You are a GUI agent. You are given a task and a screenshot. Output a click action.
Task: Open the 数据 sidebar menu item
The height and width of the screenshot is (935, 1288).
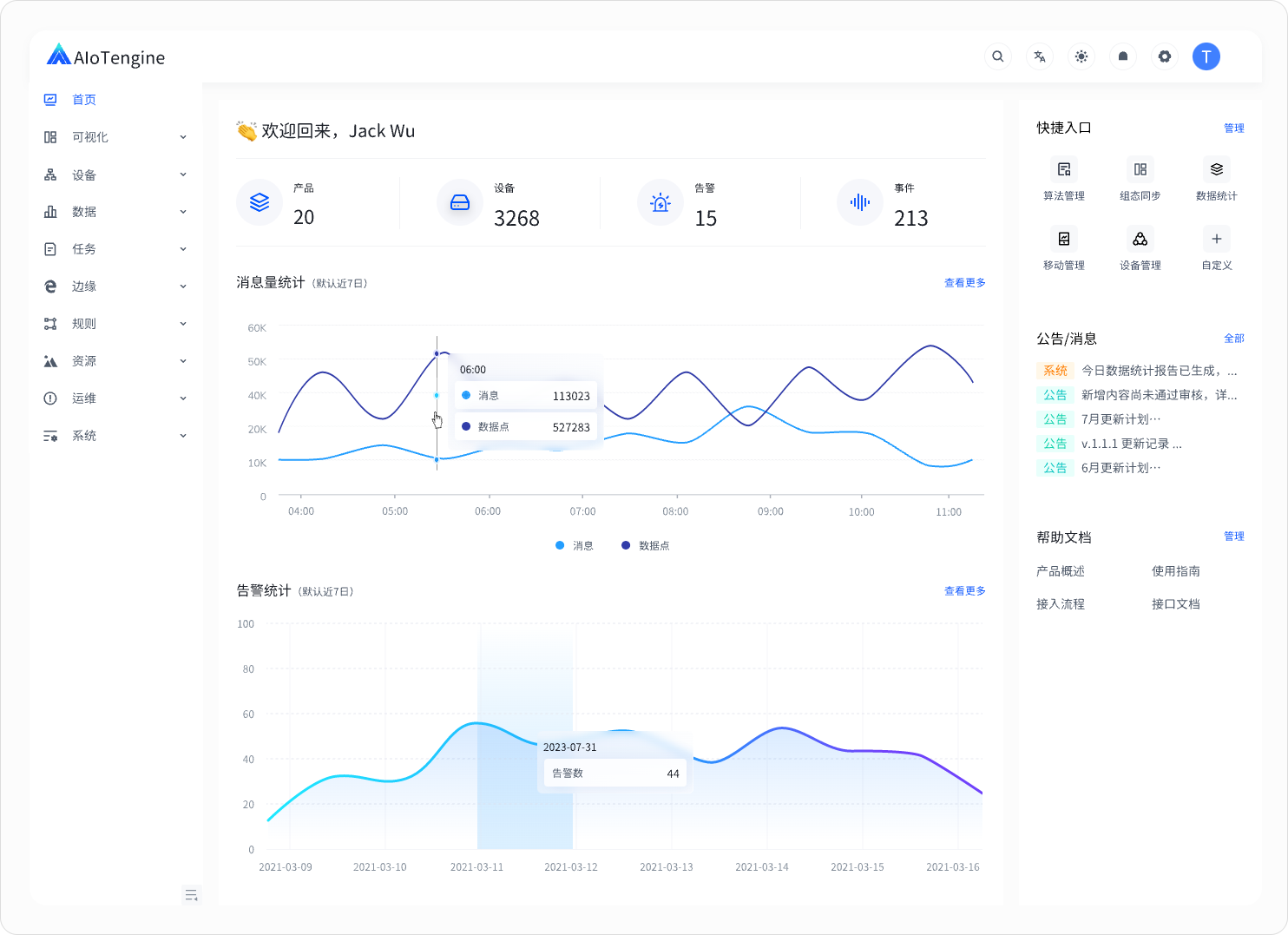[x=84, y=211]
